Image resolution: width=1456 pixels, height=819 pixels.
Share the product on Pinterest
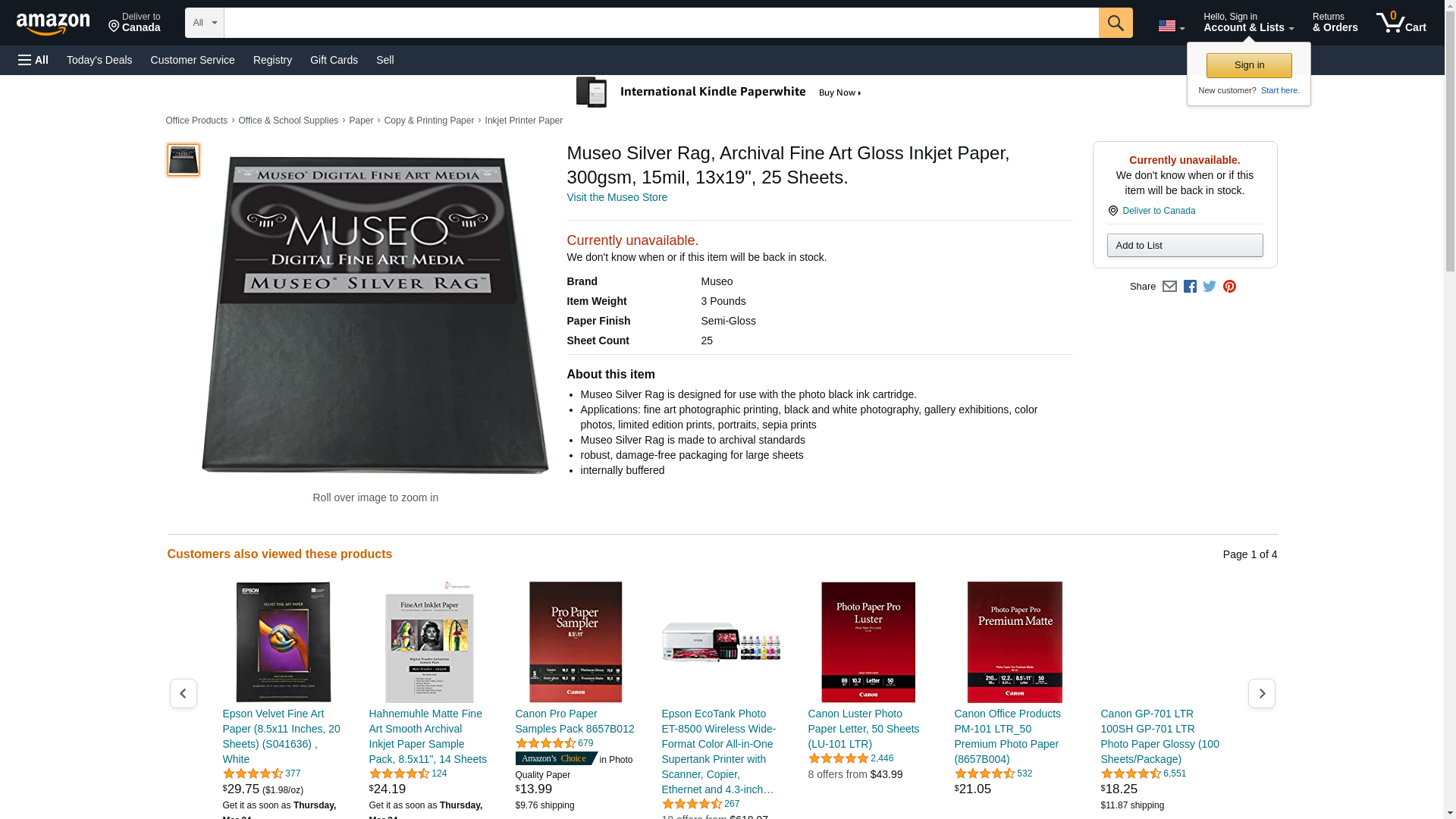pos(1229,287)
